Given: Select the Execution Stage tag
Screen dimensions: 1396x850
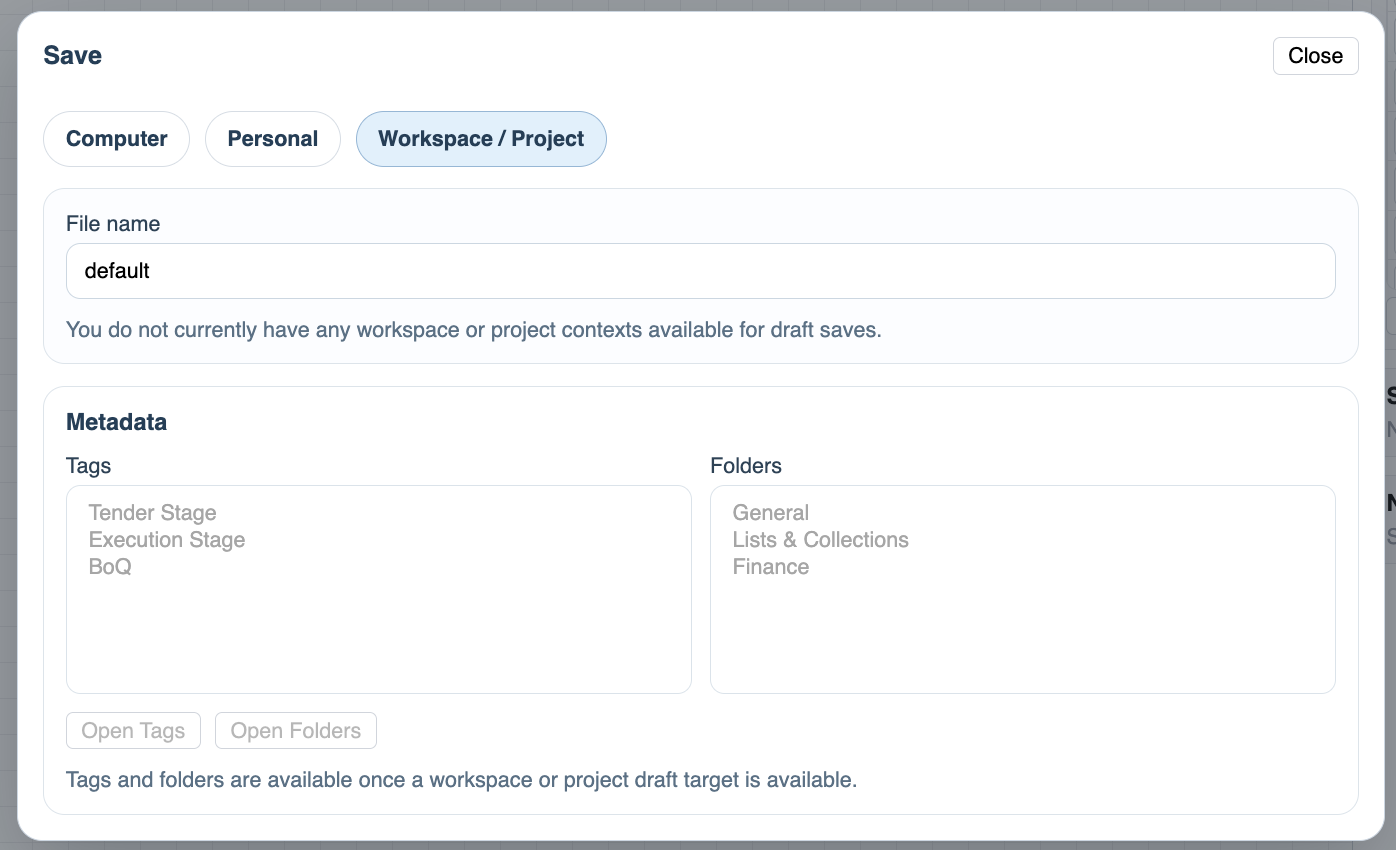Looking at the screenshot, I should point(167,540).
